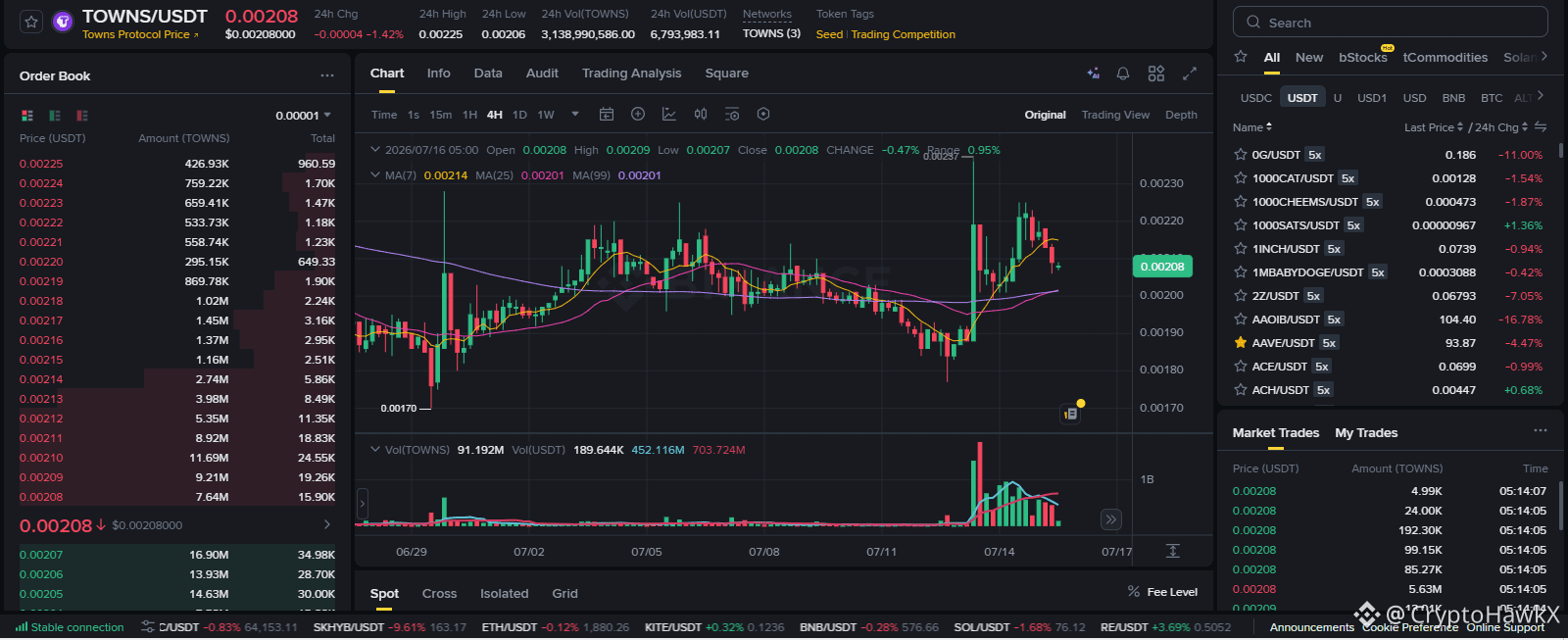Show more market category tabs arrow
This screenshot has height=640, width=1568.
(x=1543, y=57)
